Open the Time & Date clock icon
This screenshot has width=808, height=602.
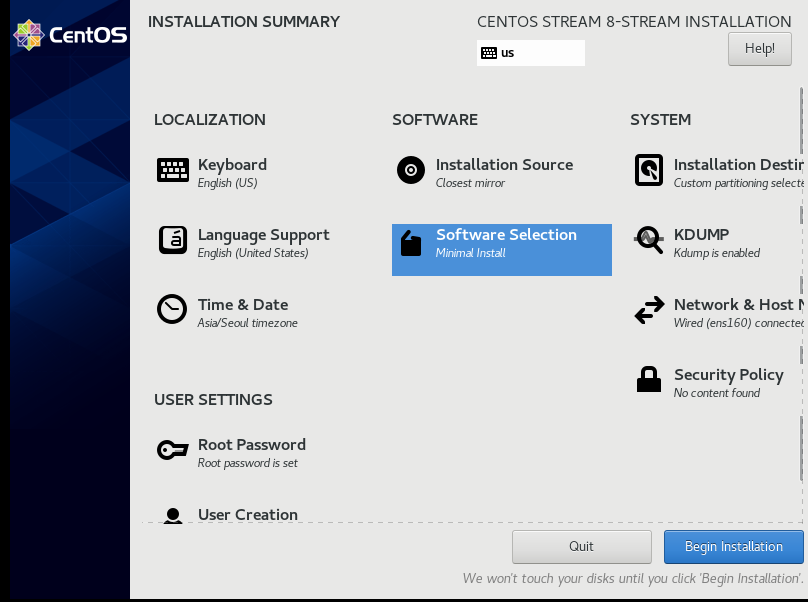(172, 309)
